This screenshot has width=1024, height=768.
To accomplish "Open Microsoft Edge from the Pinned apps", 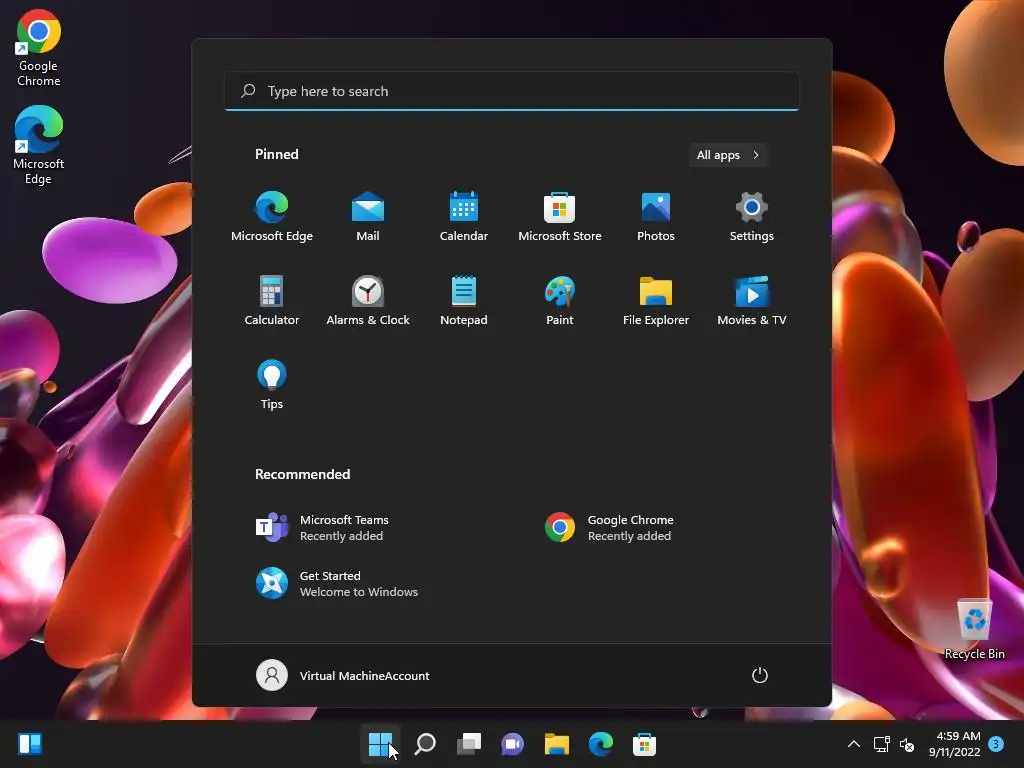I will (x=272, y=217).
